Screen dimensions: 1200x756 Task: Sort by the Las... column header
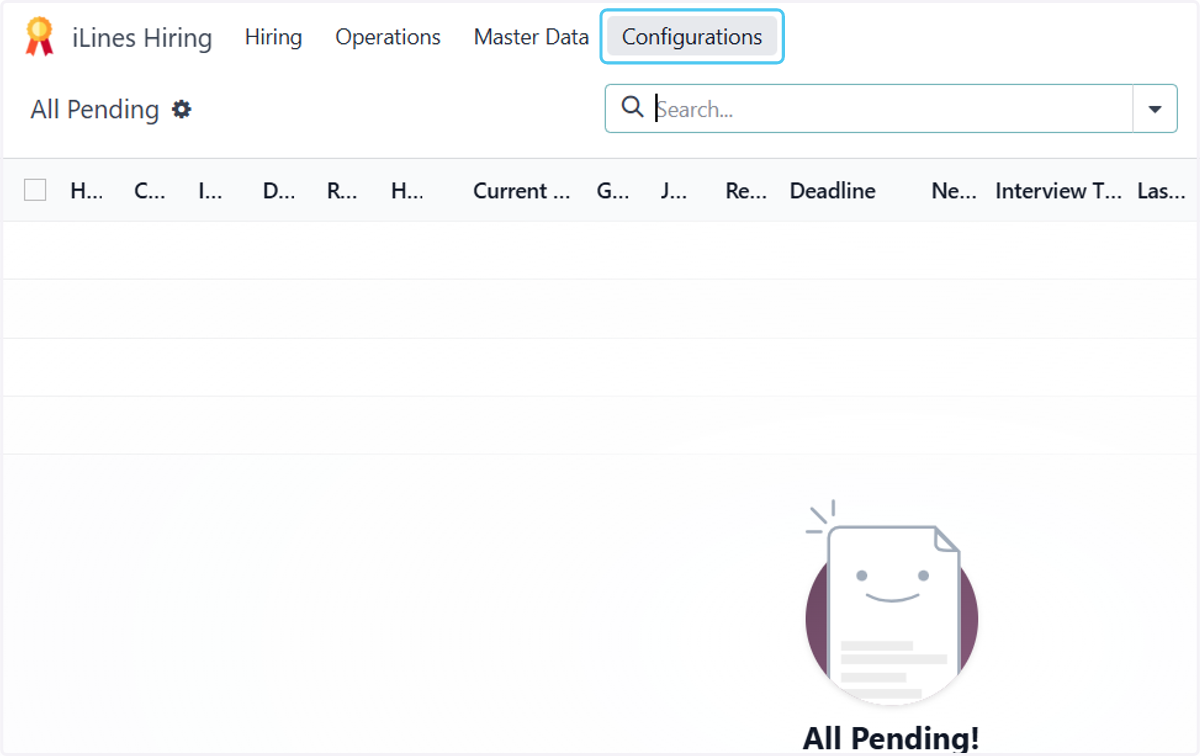pyautogui.click(x=1161, y=190)
